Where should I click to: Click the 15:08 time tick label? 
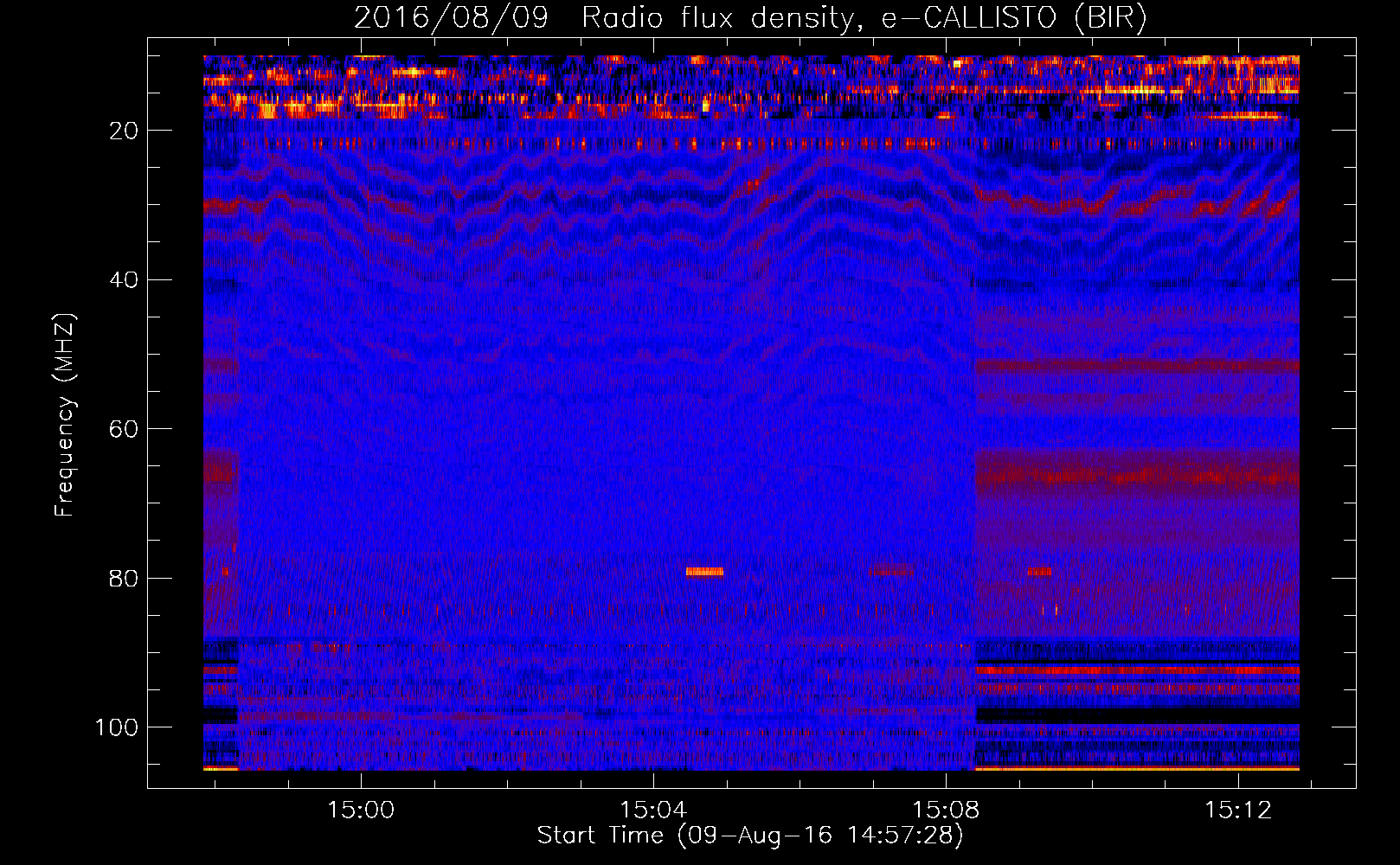pos(946,811)
